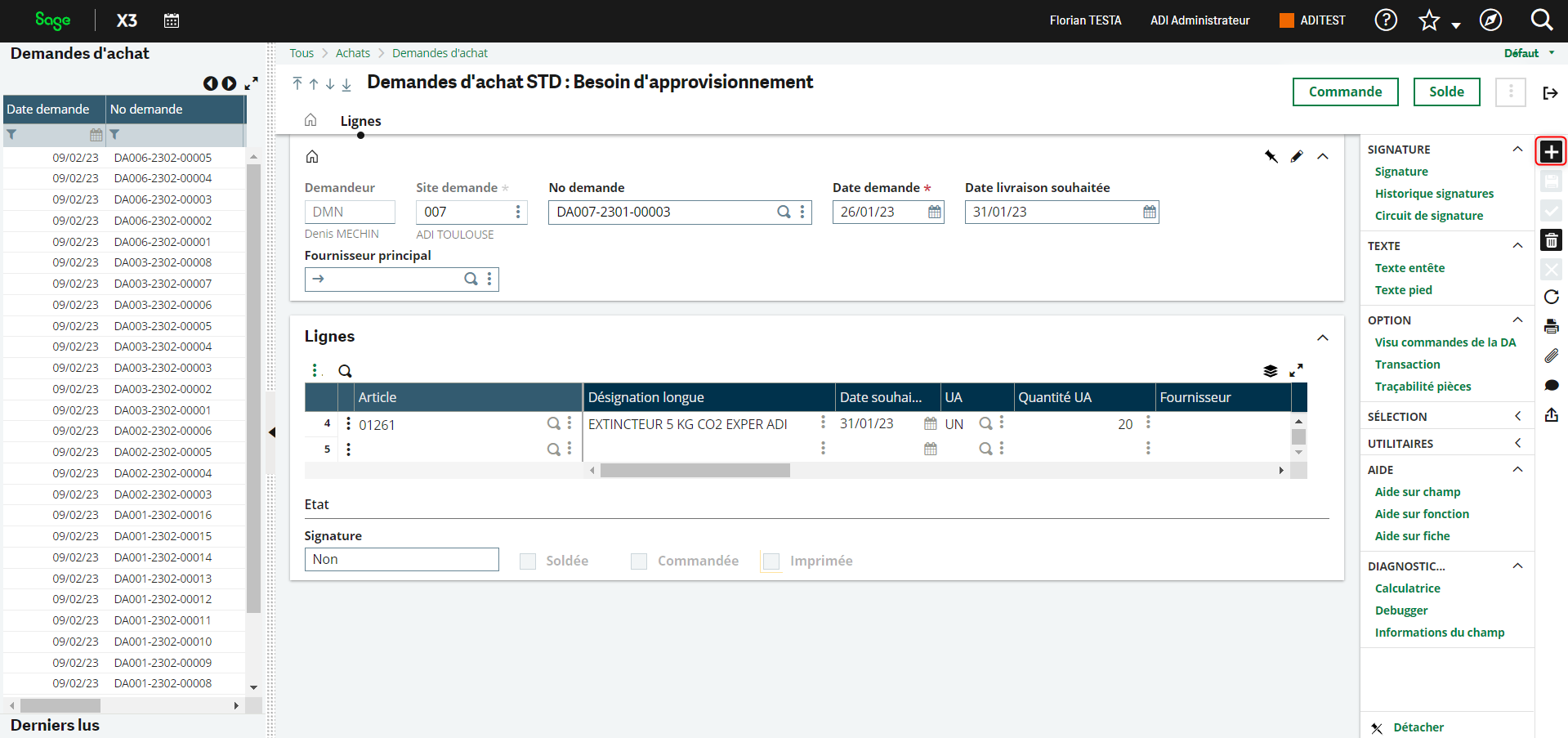Click the Commande button
The height and width of the screenshot is (738, 1568).
[1345, 92]
